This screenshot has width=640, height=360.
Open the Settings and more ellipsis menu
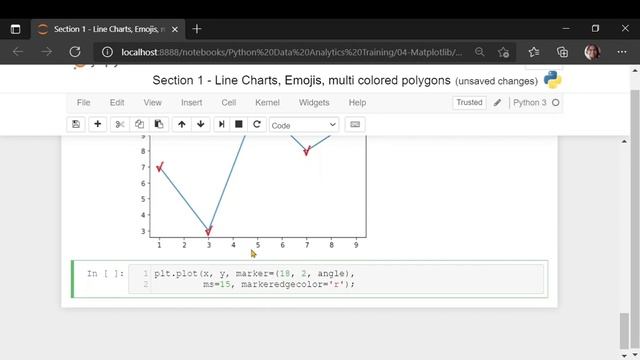[622, 52]
